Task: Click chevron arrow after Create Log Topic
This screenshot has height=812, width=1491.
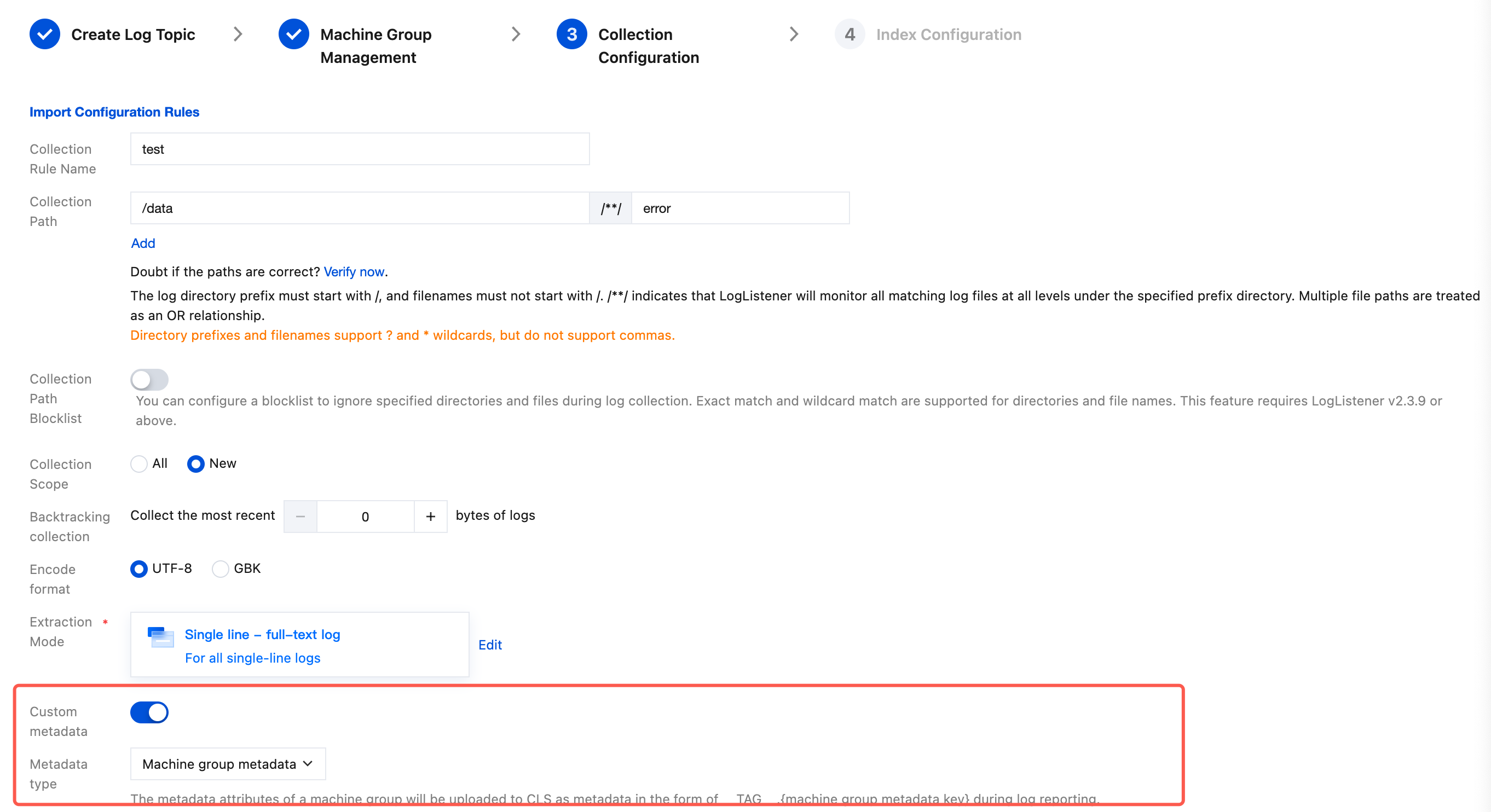Action: click(x=238, y=34)
